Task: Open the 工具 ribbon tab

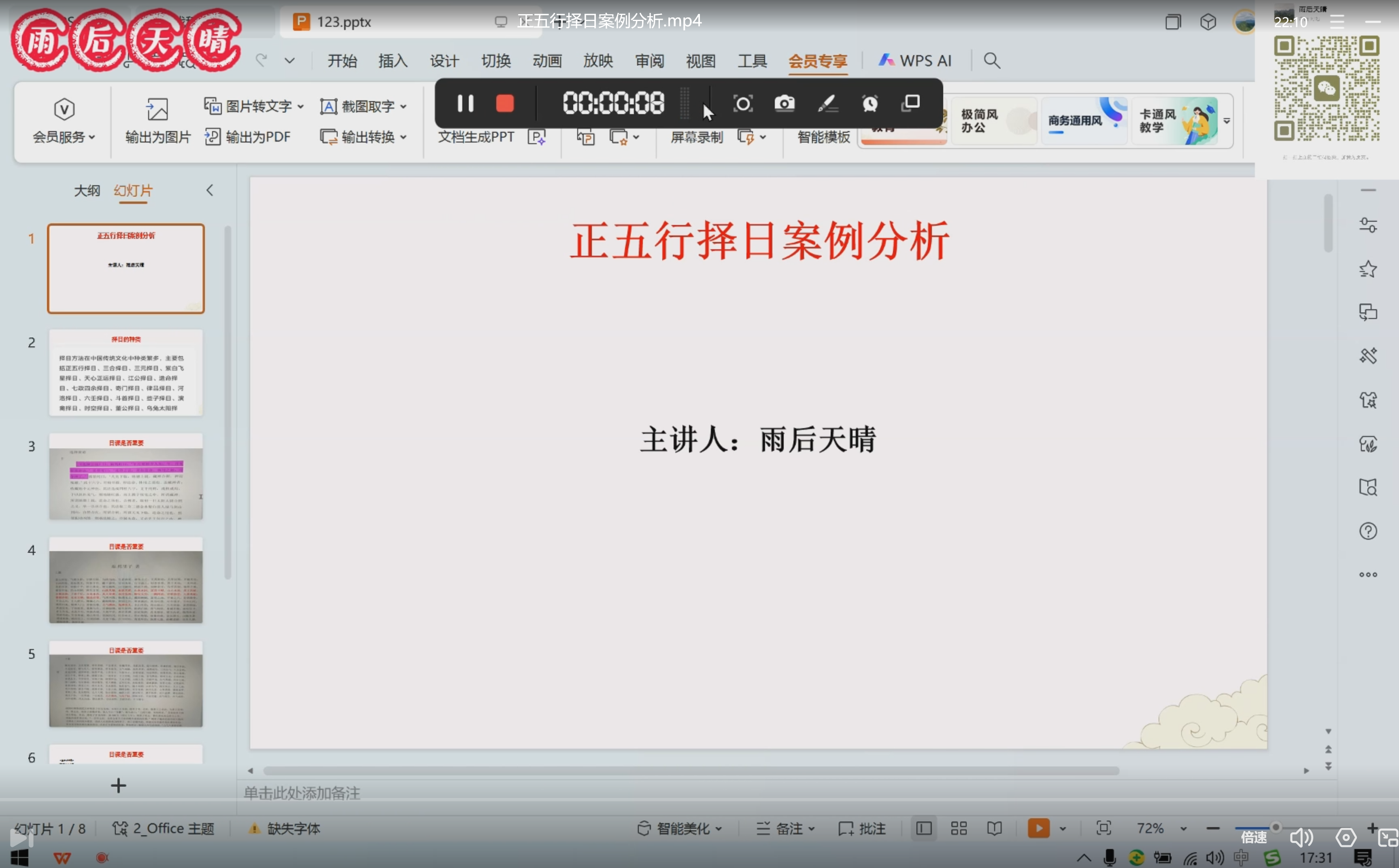Action: pos(752,61)
